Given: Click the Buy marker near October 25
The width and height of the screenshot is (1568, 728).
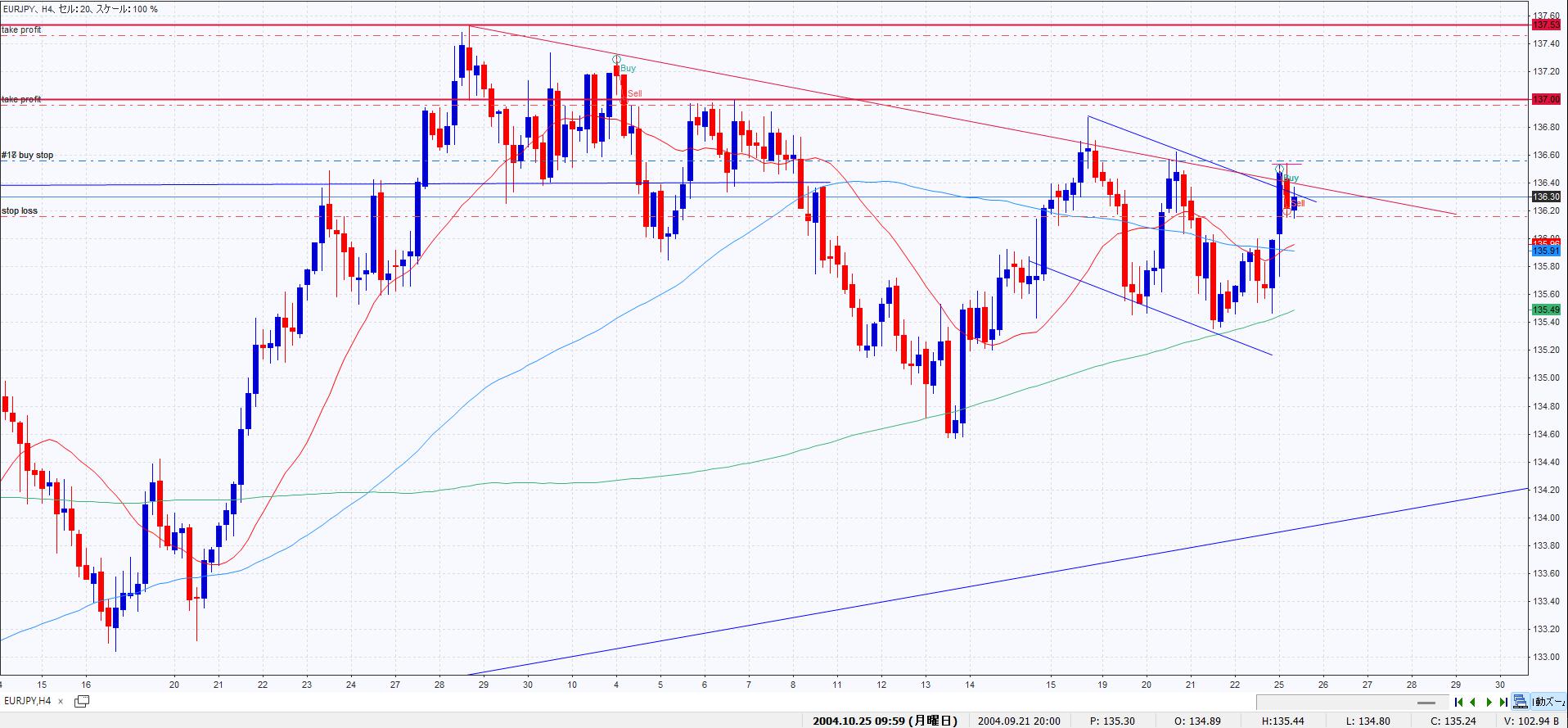Looking at the screenshot, I should [x=1291, y=179].
